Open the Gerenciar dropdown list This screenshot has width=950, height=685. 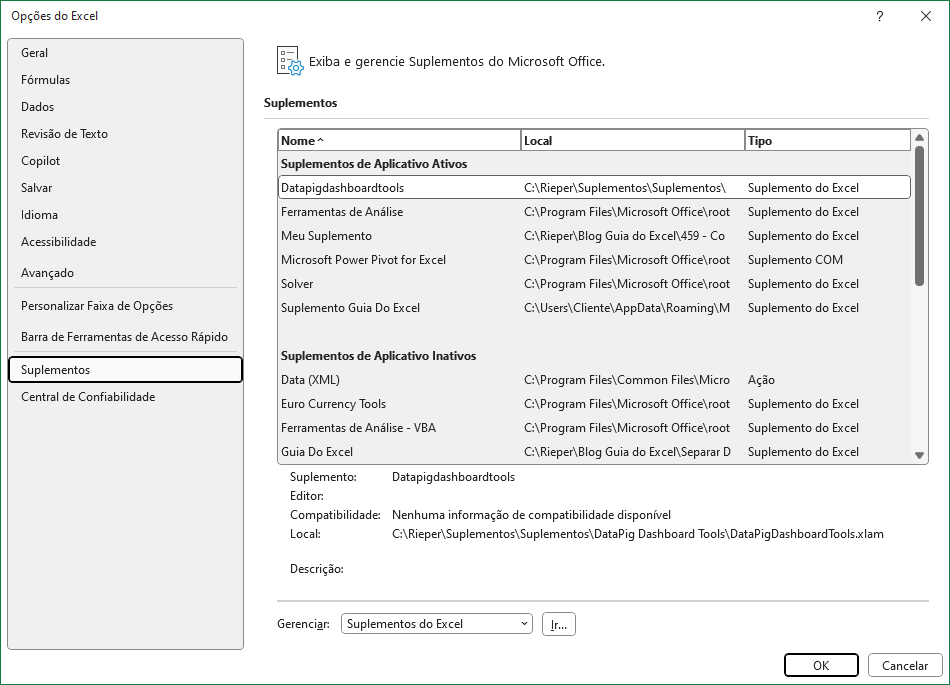click(436, 624)
